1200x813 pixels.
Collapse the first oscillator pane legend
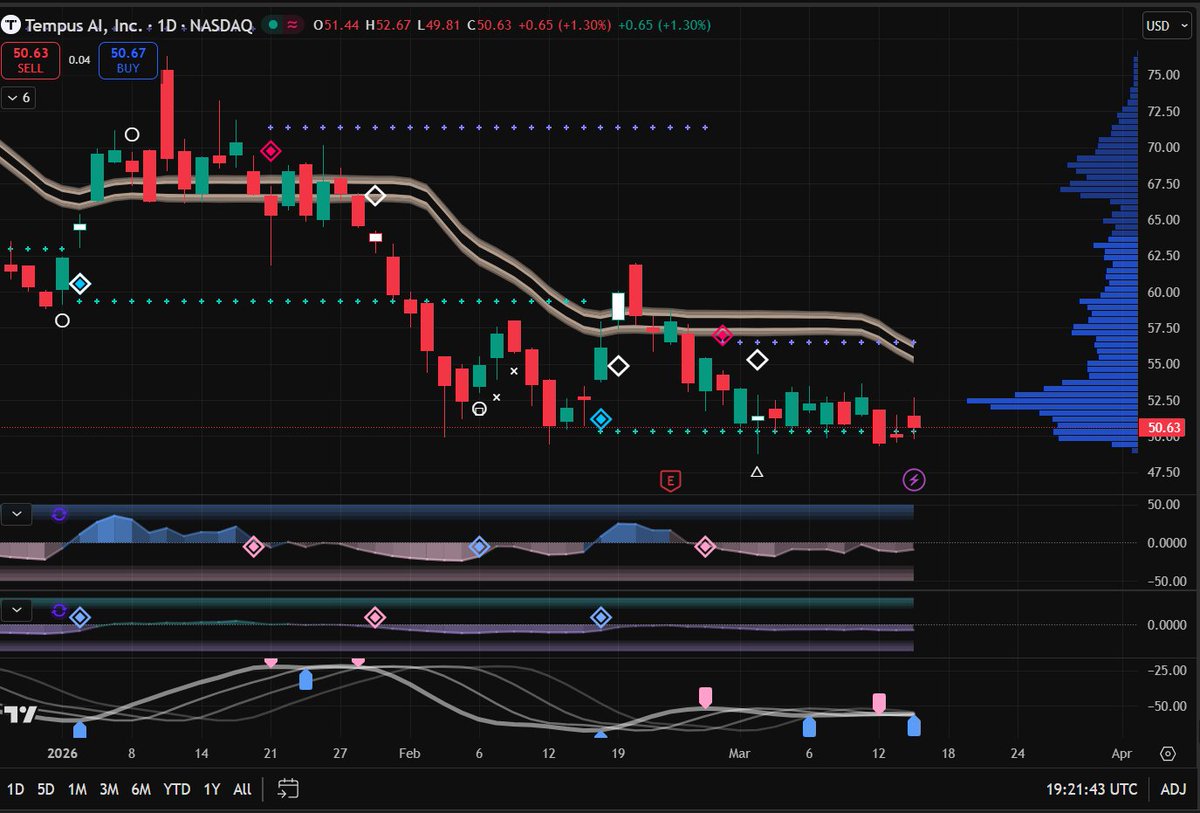pos(17,514)
